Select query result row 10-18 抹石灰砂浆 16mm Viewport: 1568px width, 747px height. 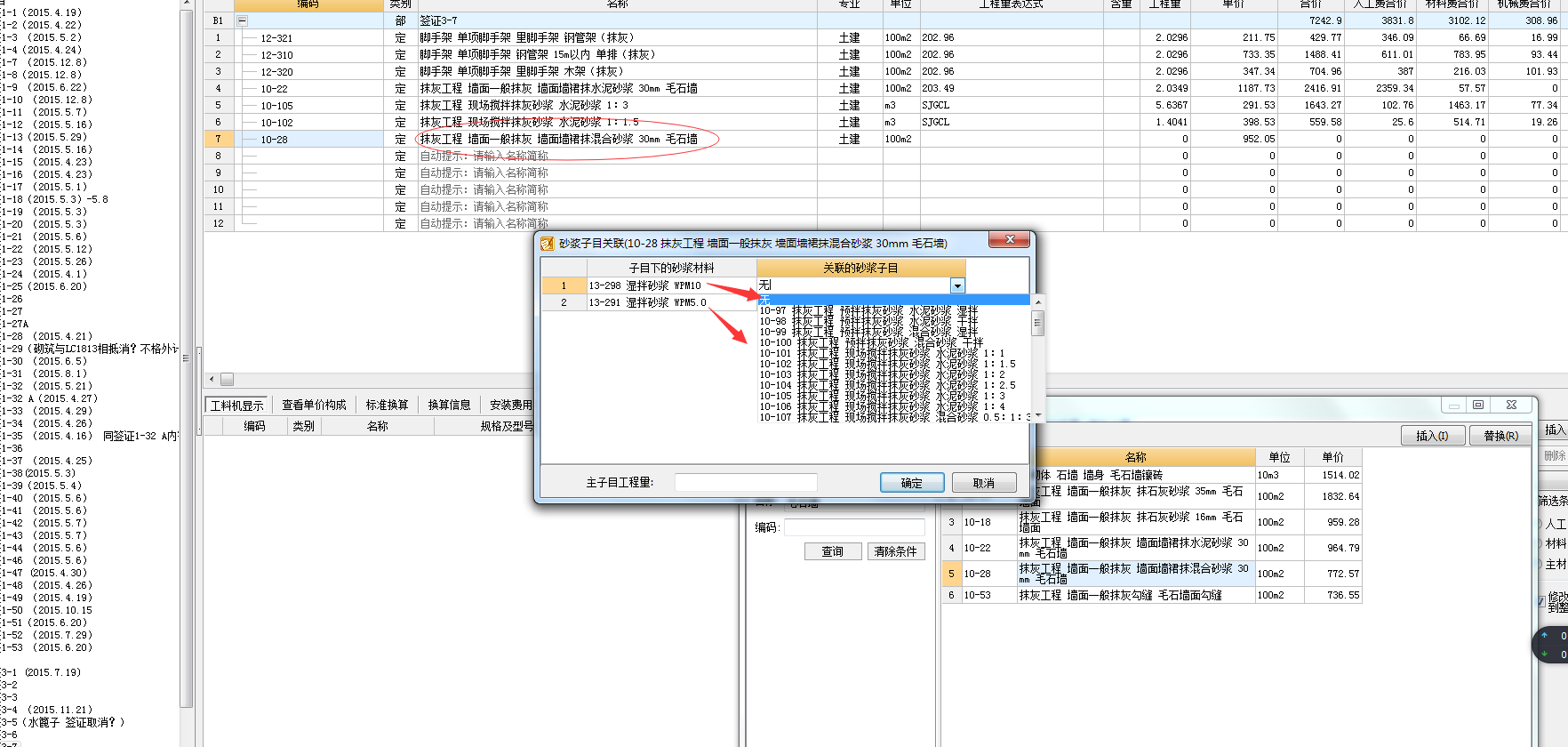pyautogui.click(x=1151, y=522)
